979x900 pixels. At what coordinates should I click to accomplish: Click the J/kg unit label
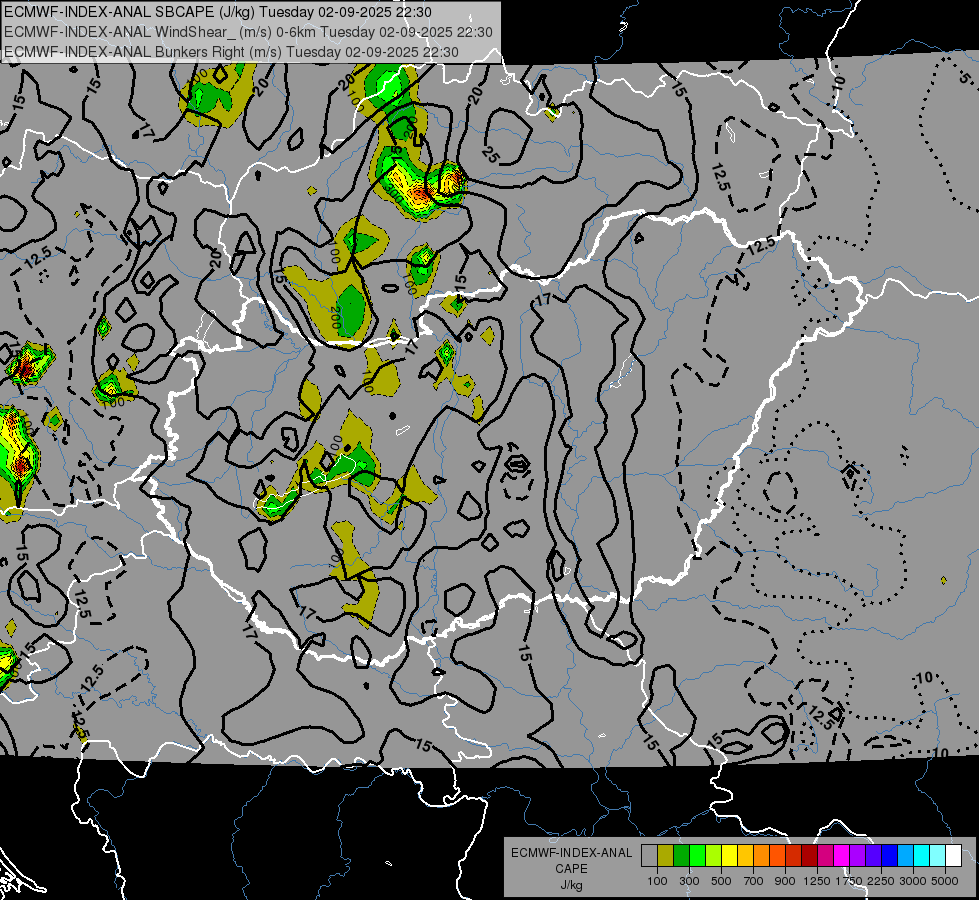(x=571, y=885)
